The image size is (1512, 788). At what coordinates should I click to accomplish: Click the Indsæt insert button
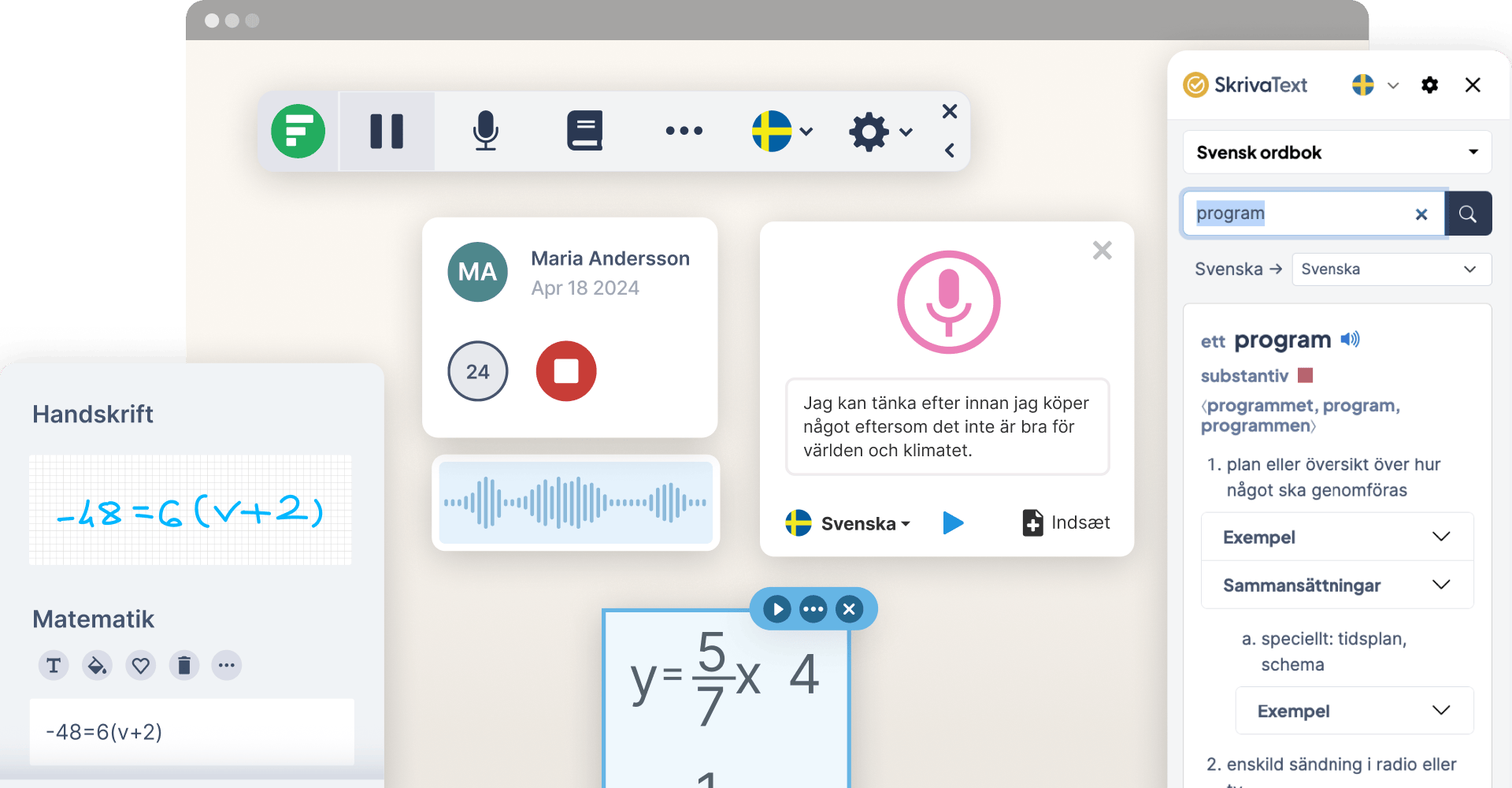pyautogui.click(x=1066, y=522)
